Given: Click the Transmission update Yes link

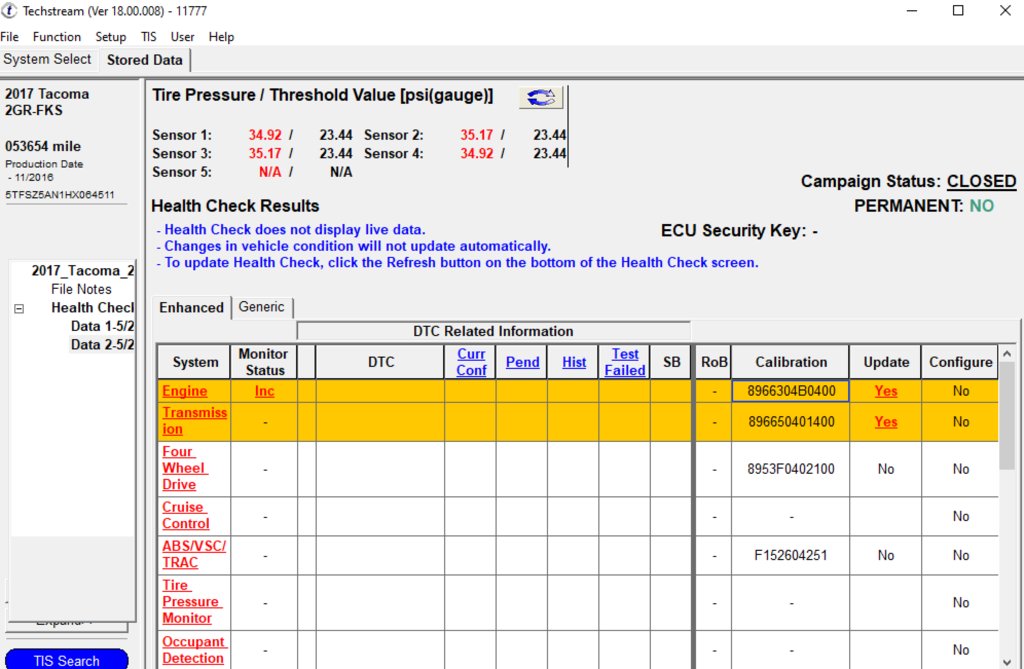Looking at the screenshot, I should 886,422.
